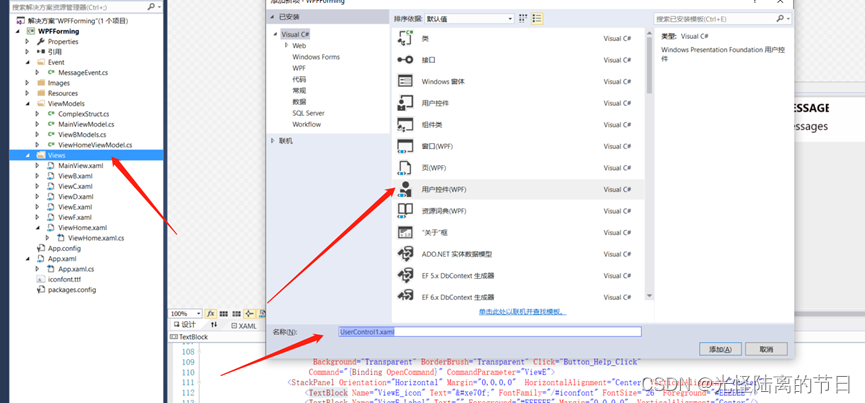Click the search magnifier in template search box
This screenshot has height=403, width=865.
coord(779,18)
